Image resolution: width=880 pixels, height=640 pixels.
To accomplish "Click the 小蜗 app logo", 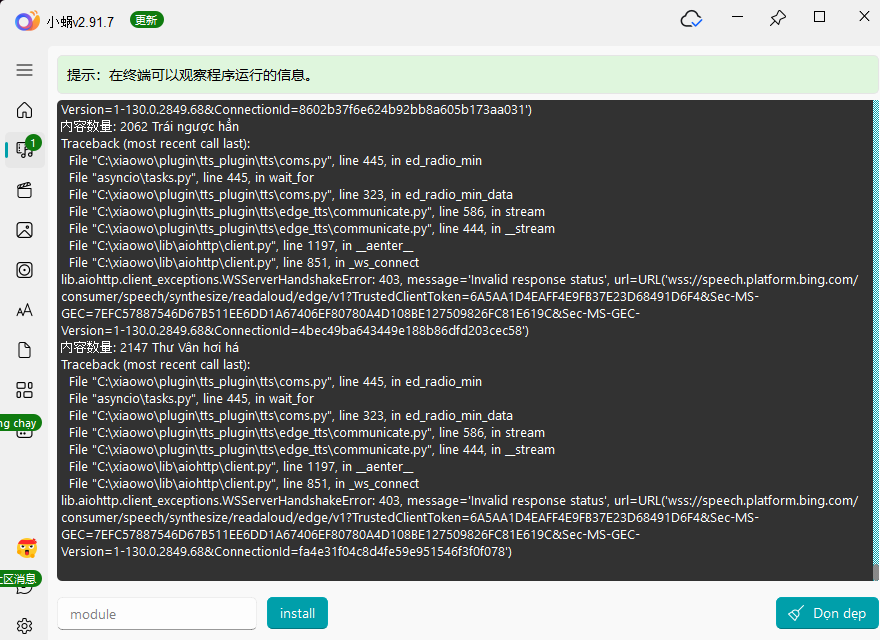I will point(27,21).
